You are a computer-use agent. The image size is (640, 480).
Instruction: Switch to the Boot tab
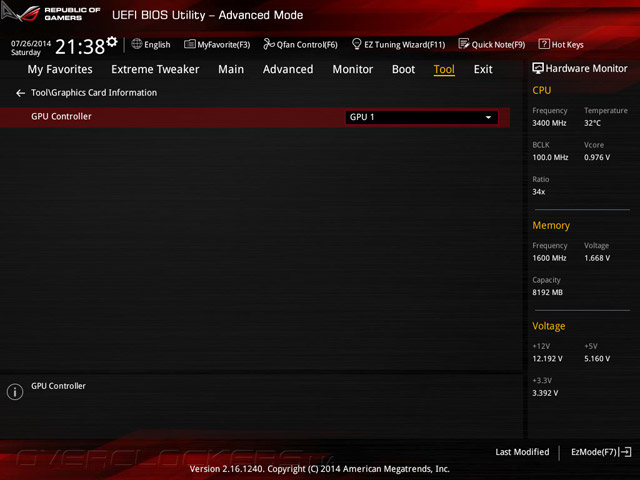pyautogui.click(x=403, y=69)
